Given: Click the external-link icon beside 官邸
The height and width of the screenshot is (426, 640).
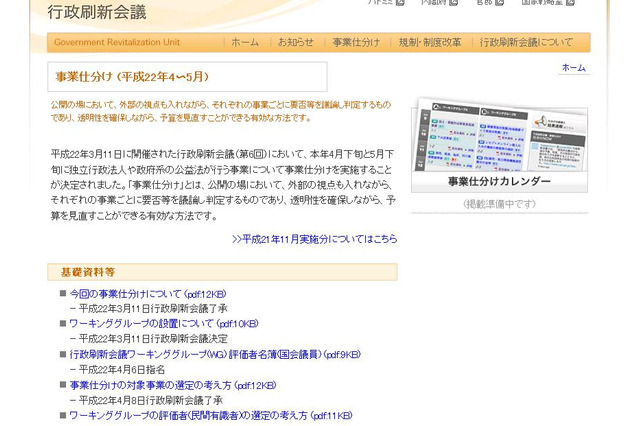Looking at the screenshot, I should [x=500, y=3].
